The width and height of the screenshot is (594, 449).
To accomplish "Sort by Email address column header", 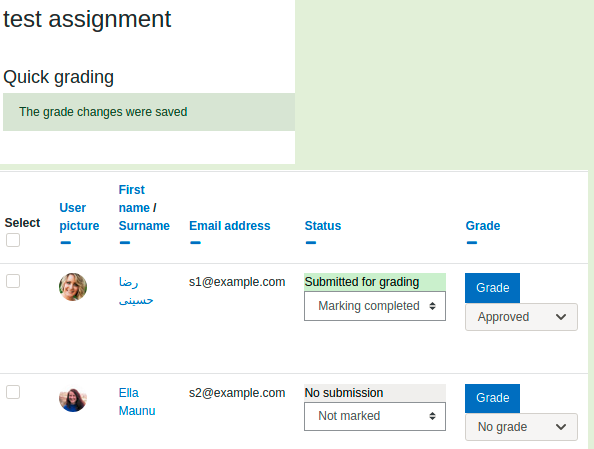I will pyautogui.click(x=230, y=226).
